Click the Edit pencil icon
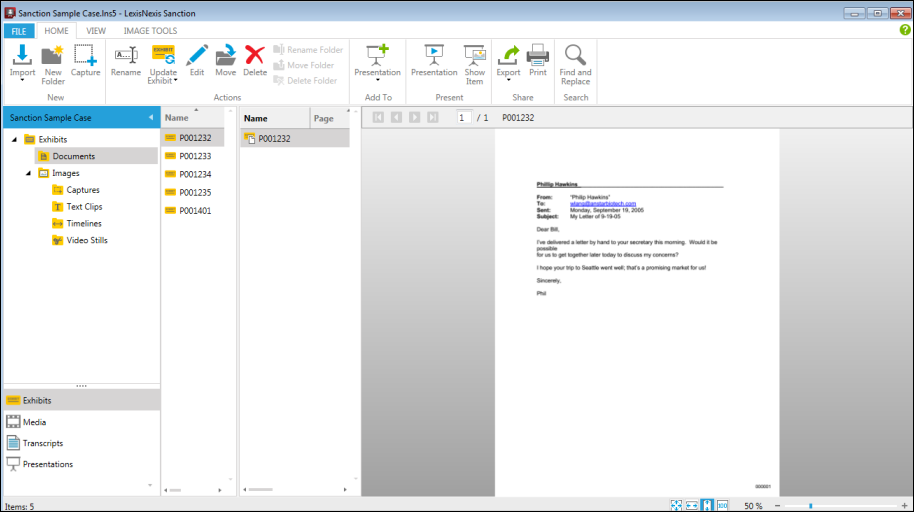 coord(197,55)
